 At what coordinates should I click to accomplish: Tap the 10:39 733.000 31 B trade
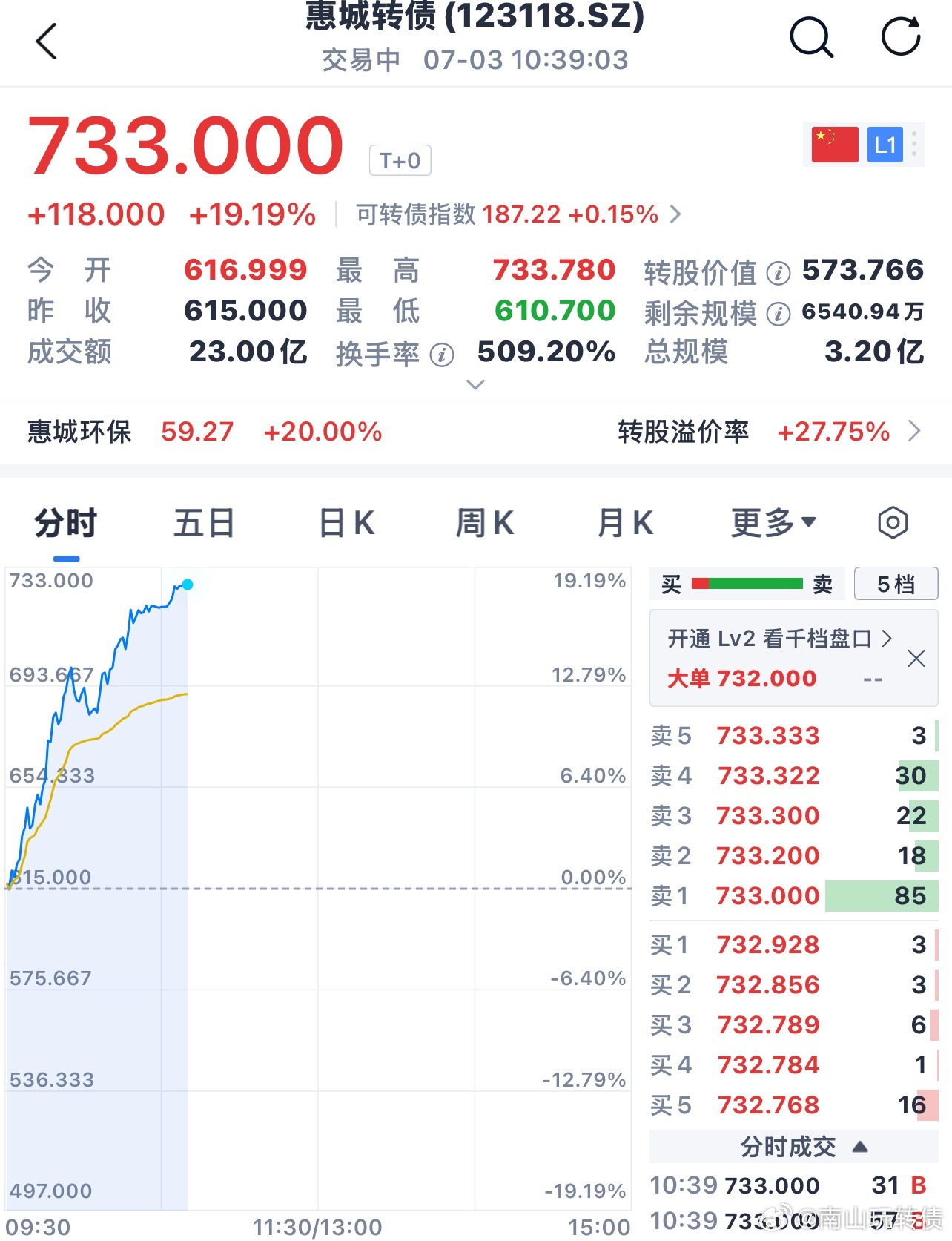tap(789, 1185)
